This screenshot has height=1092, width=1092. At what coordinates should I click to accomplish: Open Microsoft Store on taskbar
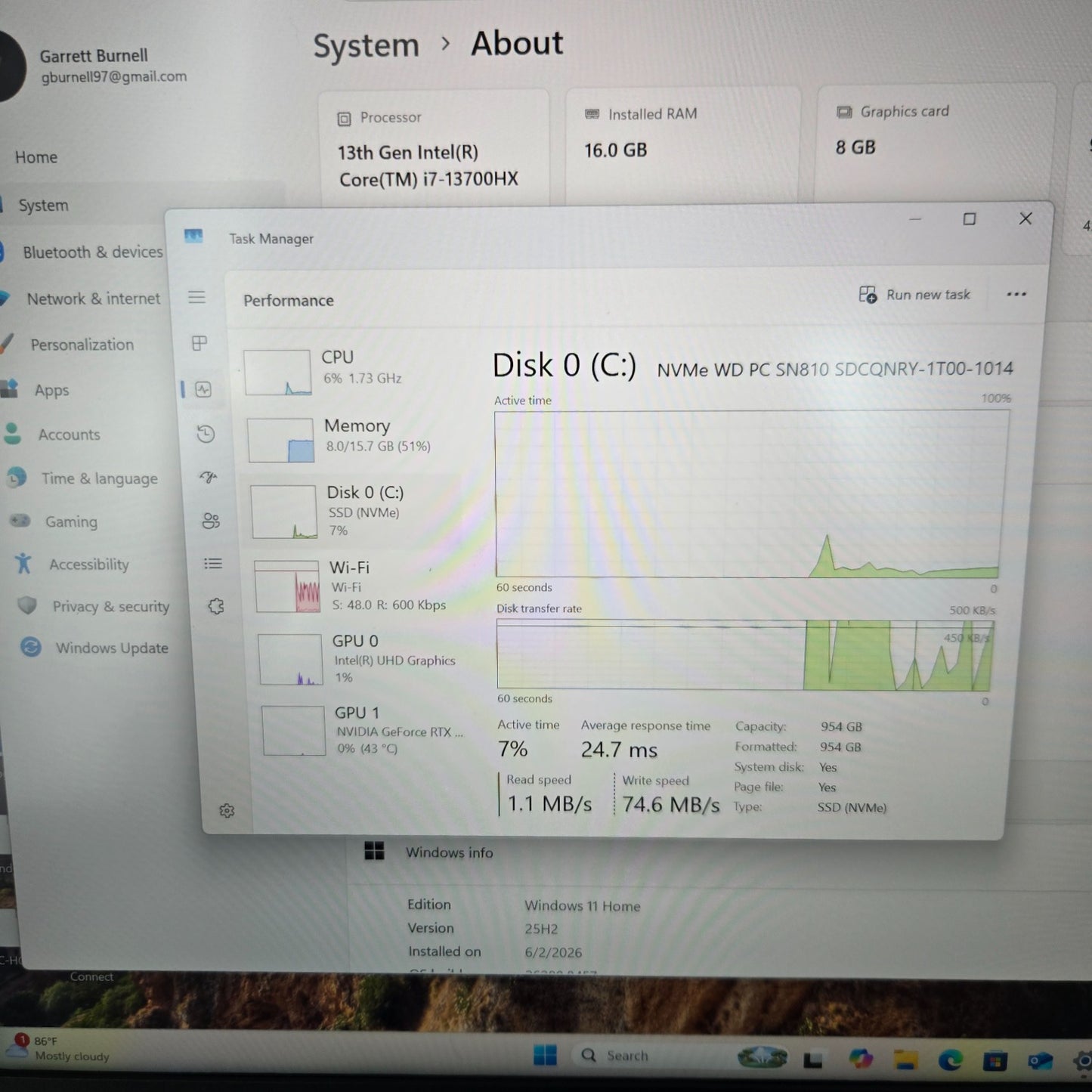point(995,1061)
